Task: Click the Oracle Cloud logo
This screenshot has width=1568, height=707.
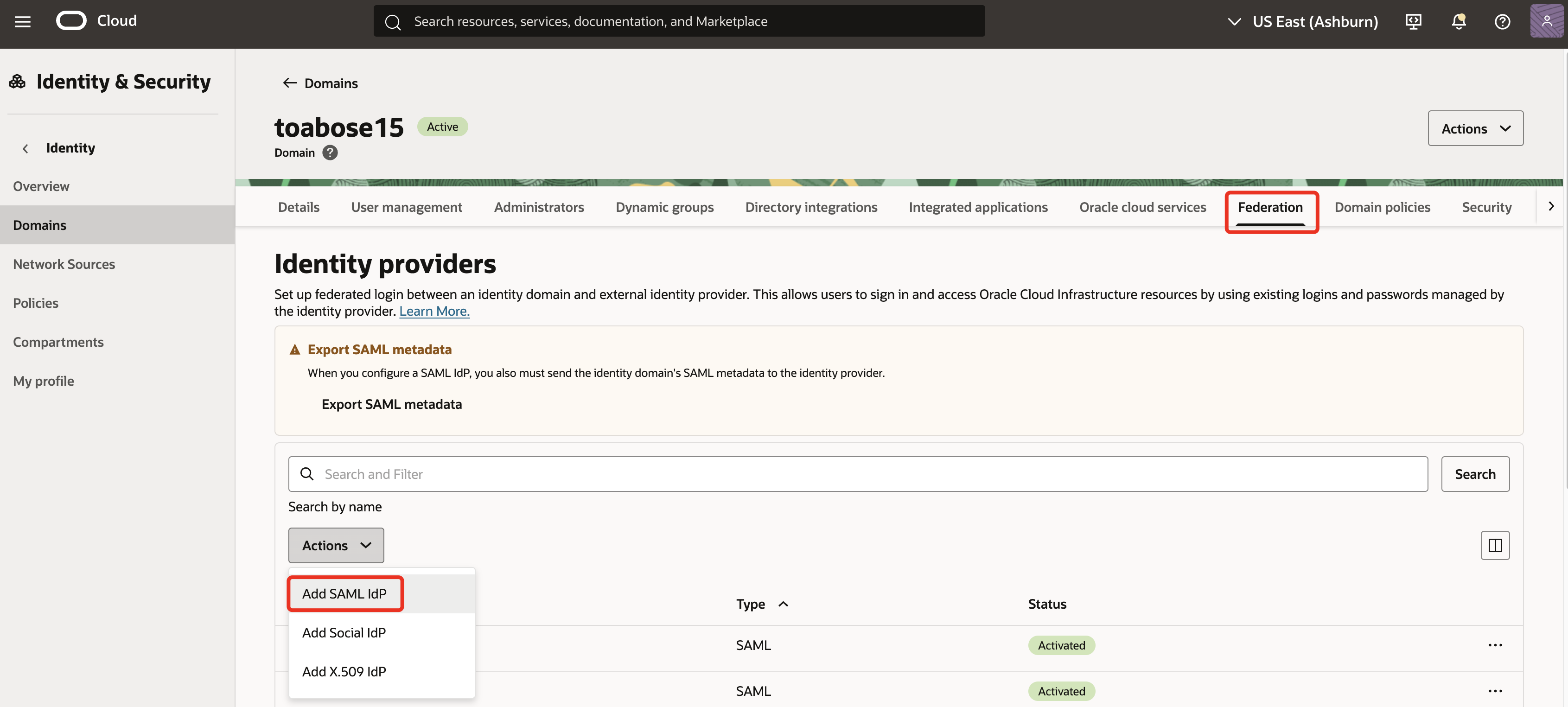Action: [x=71, y=20]
